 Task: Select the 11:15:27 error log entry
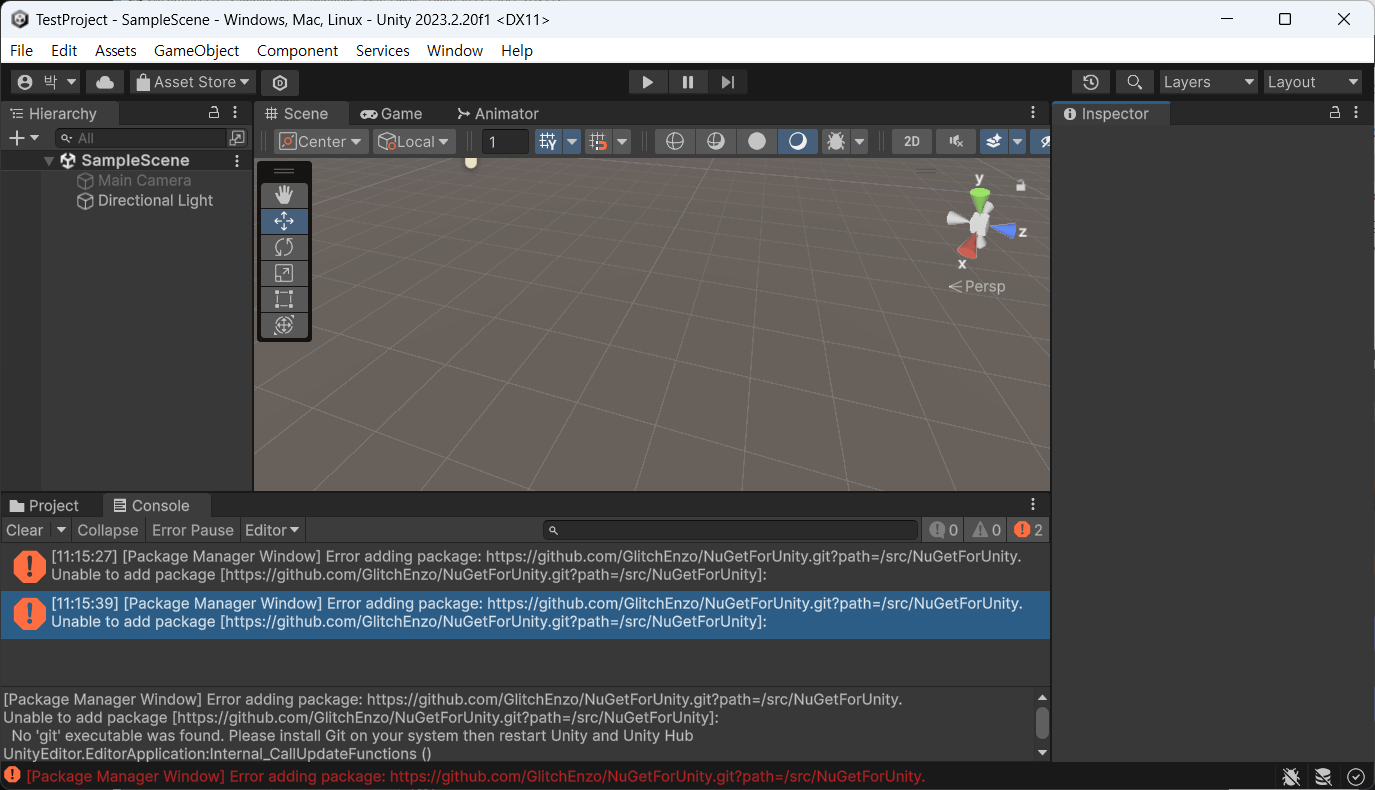tap(525, 566)
